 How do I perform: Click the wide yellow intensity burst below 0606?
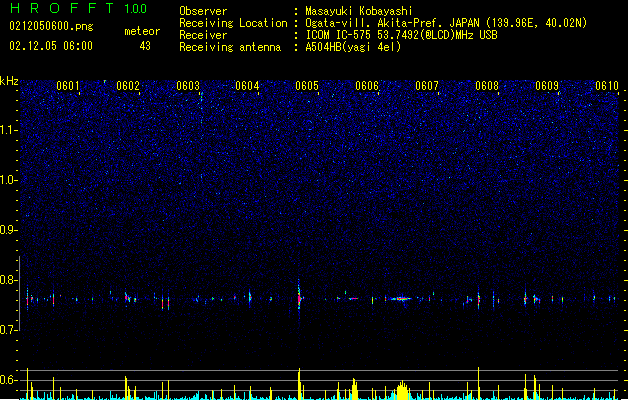click(402, 391)
